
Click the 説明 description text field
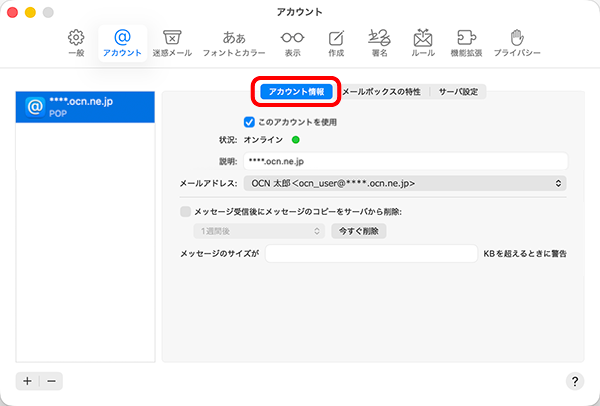click(x=405, y=161)
